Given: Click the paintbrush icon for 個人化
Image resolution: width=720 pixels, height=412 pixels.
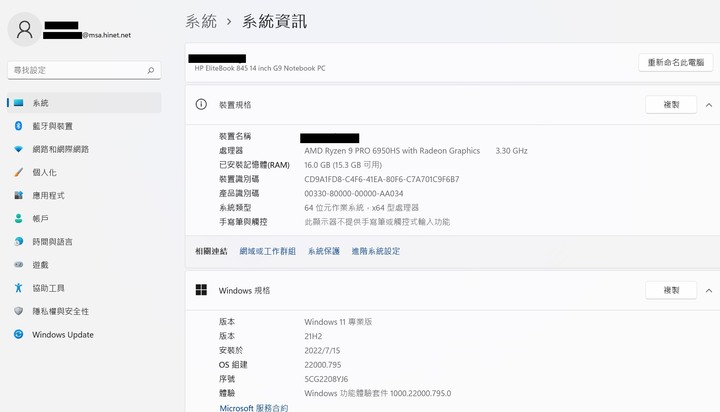Looking at the screenshot, I should (18, 172).
